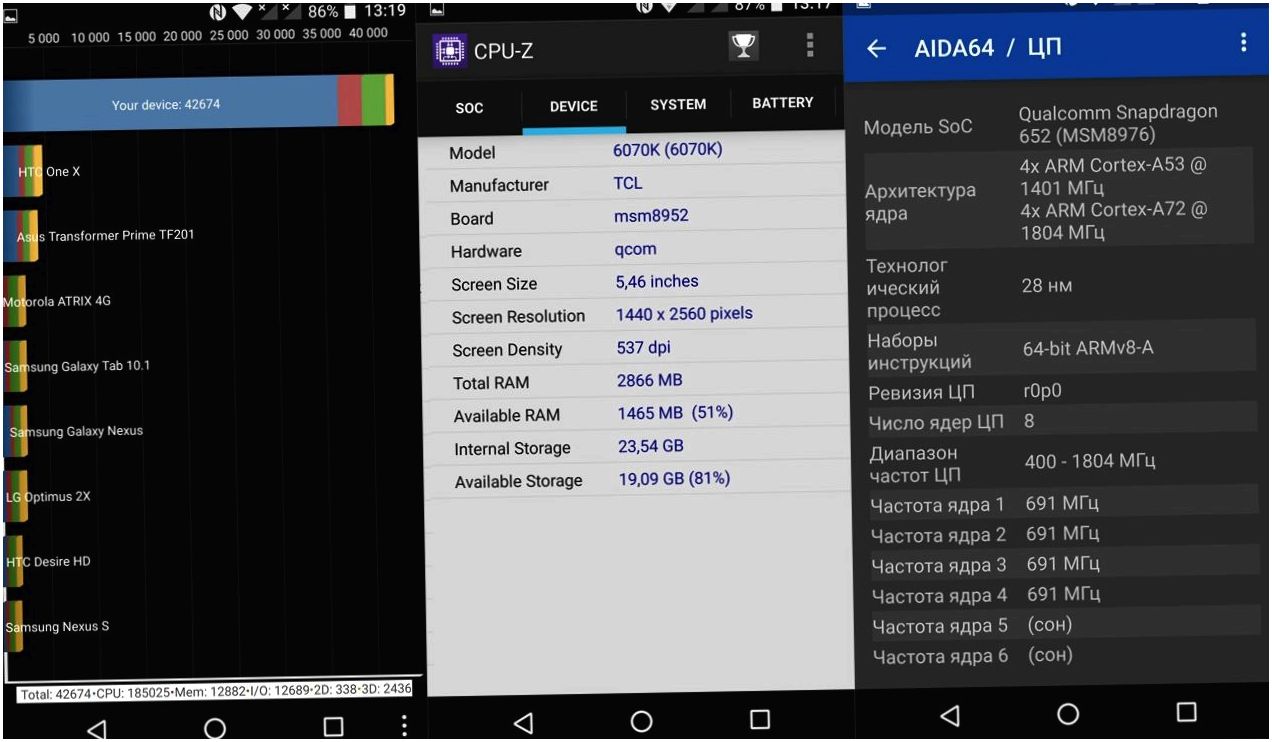Tap the Total RAM value 2866 MB
The height and width of the screenshot is (742, 1272).
650,381
